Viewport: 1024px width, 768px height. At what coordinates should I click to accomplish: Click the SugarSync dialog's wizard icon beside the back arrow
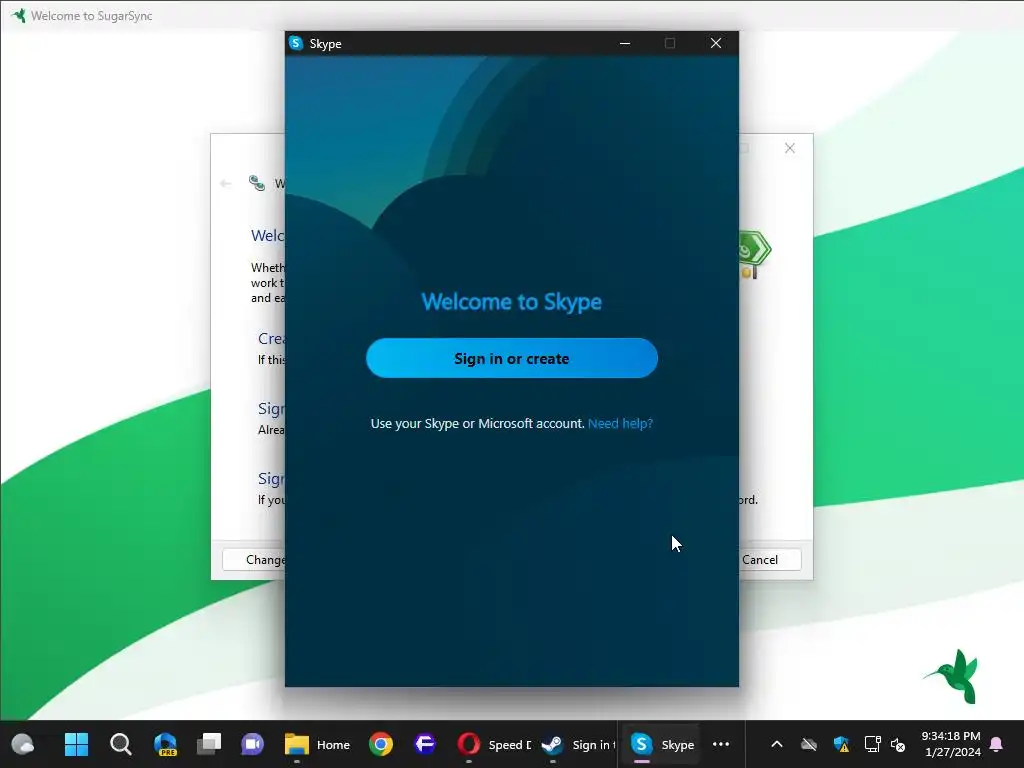click(x=257, y=184)
